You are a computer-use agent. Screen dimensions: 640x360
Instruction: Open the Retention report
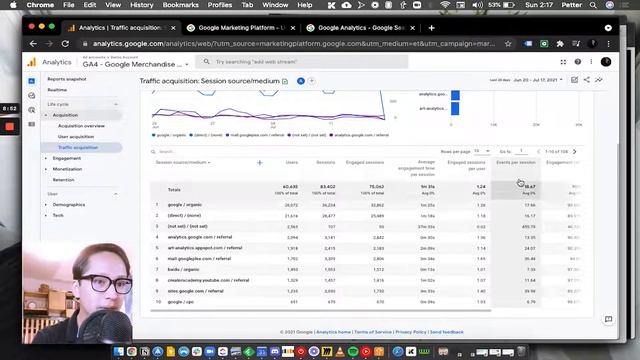63,180
